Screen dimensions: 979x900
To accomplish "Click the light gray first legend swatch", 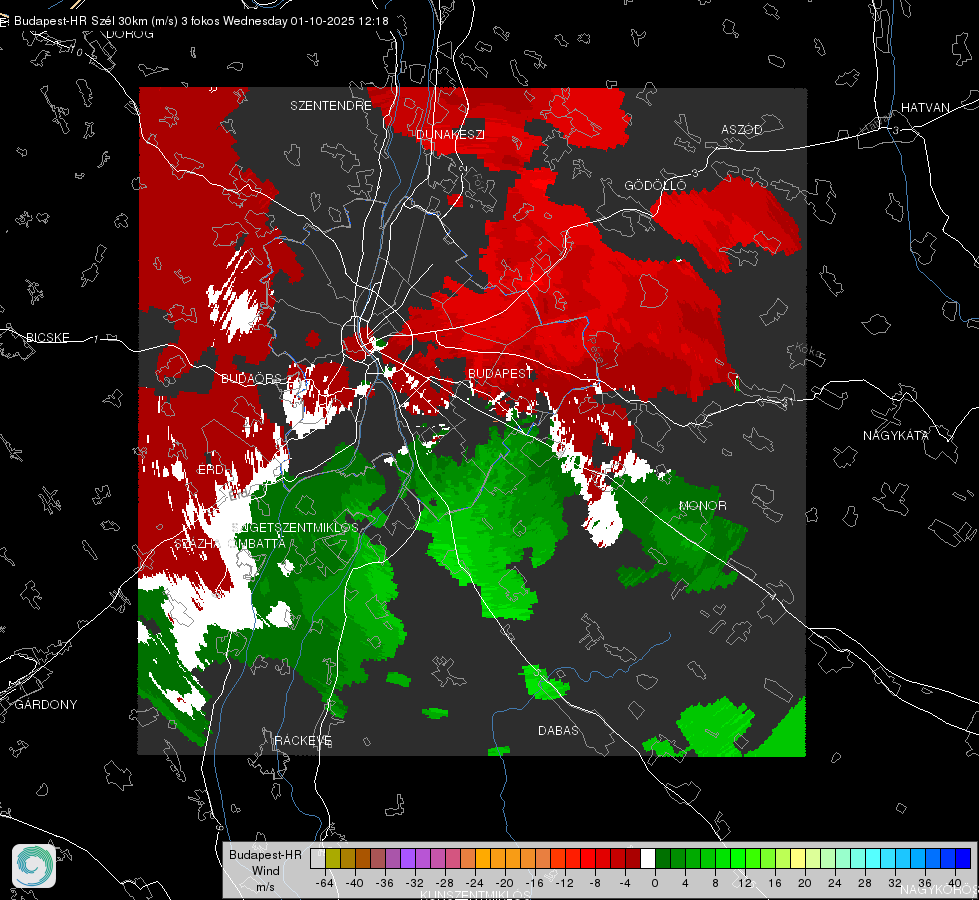I will click(x=317, y=859).
